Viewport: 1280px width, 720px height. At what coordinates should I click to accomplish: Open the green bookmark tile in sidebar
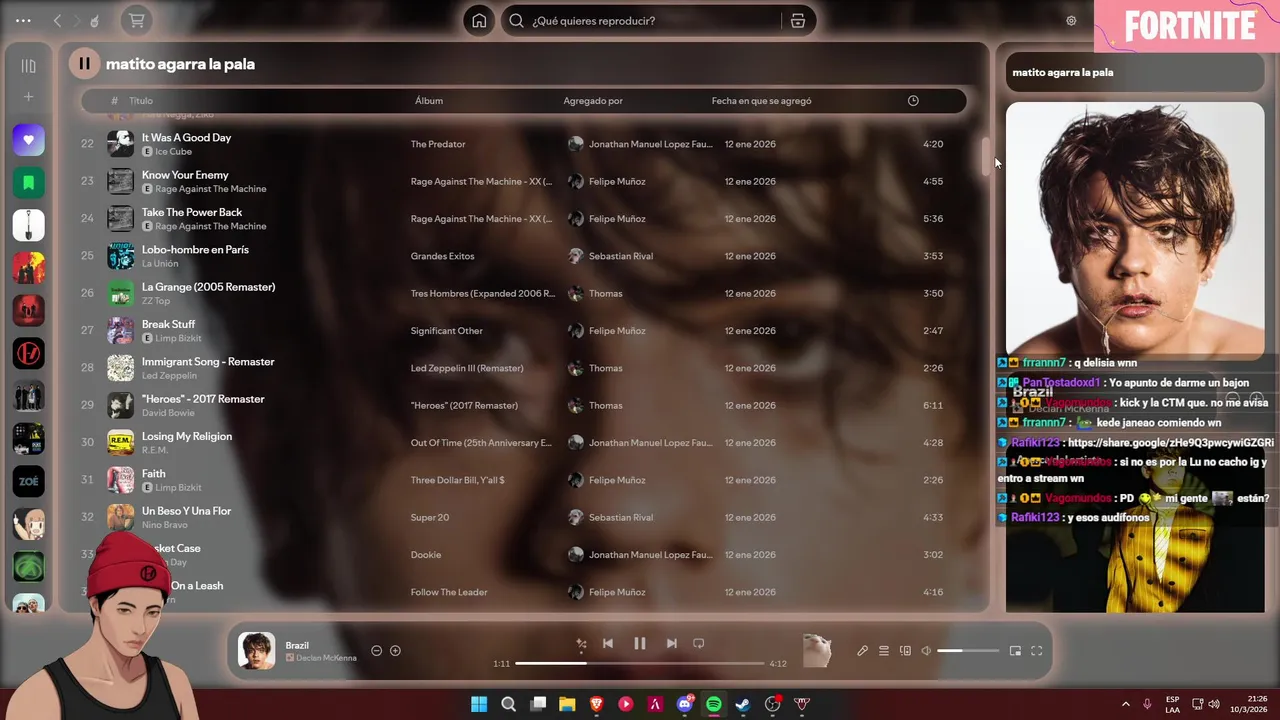point(28,183)
